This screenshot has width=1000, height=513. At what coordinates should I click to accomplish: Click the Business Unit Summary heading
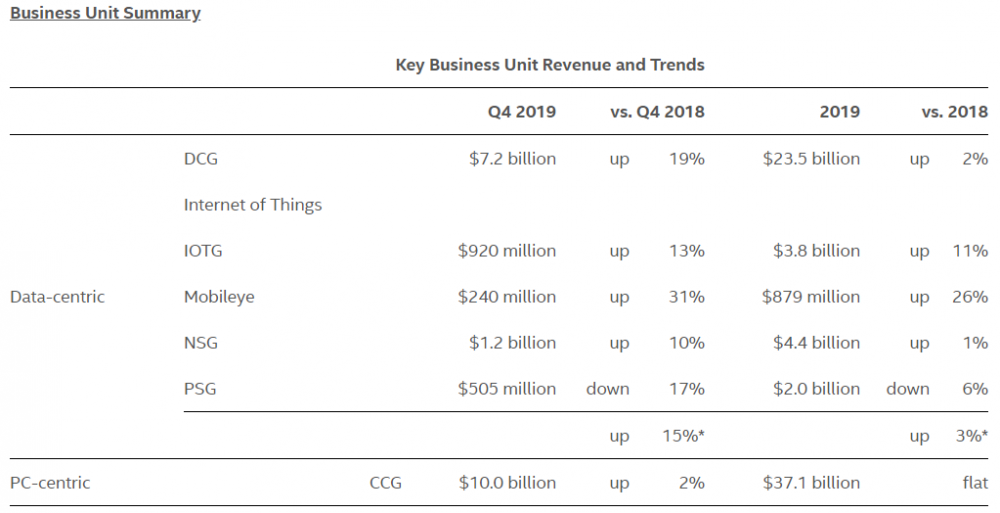point(105,13)
